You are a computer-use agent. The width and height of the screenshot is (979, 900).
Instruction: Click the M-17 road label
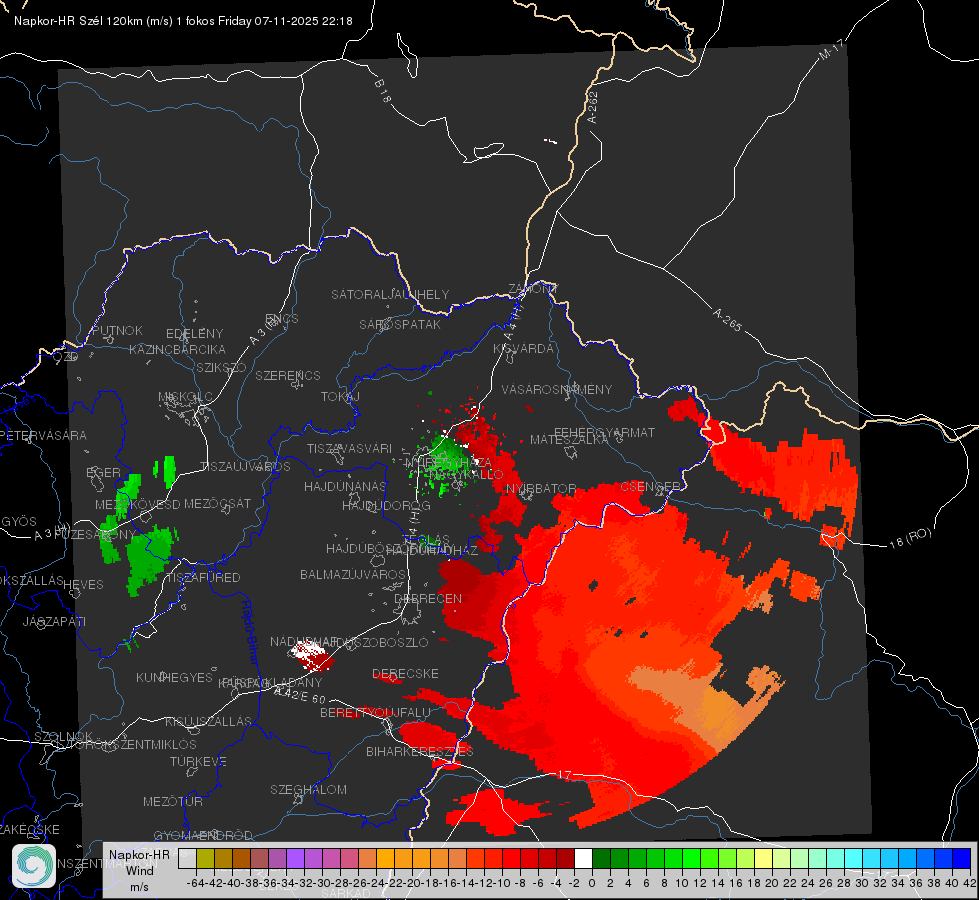point(832,50)
